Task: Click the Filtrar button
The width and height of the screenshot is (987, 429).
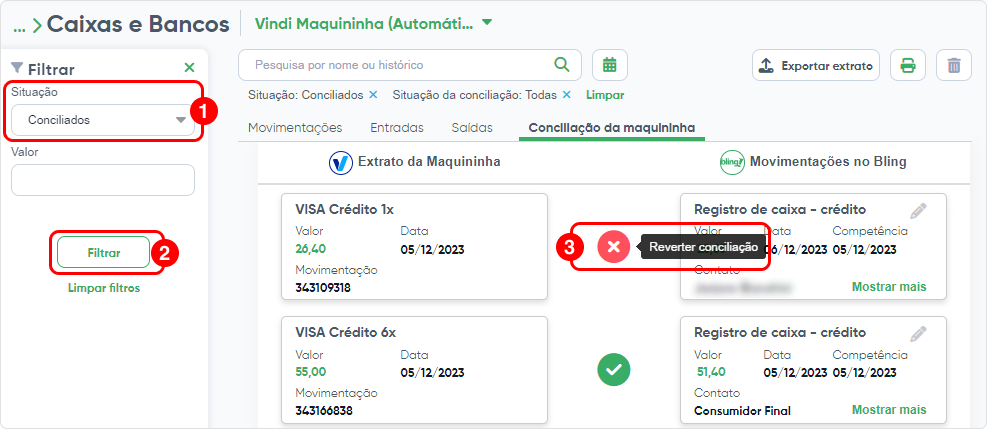Action: (103, 253)
